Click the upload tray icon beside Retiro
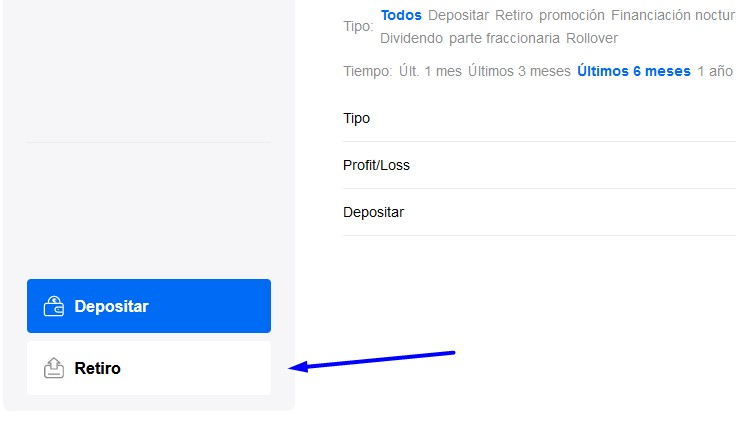The width and height of the screenshot is (736, 440). pos(54,368)
